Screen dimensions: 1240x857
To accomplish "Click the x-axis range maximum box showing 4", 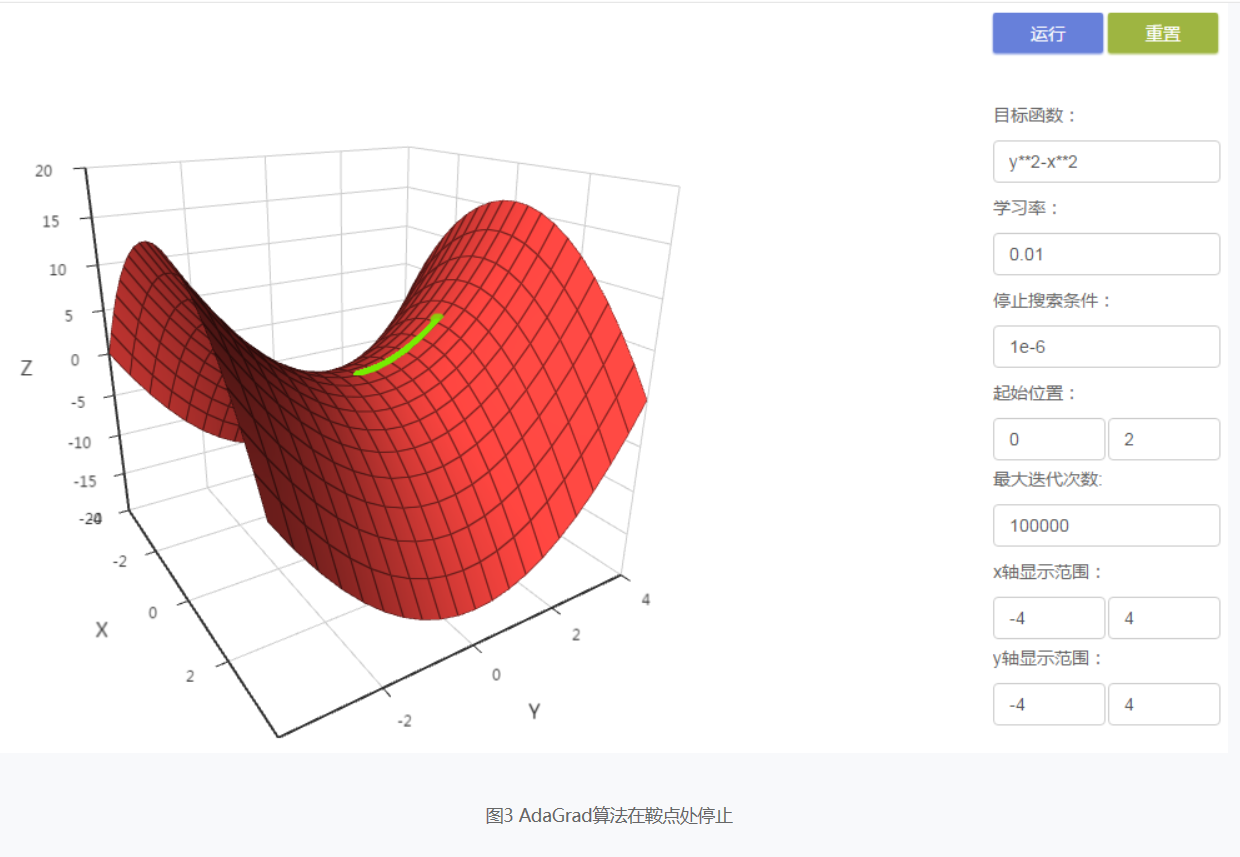I will click(x=1163, y=617).
